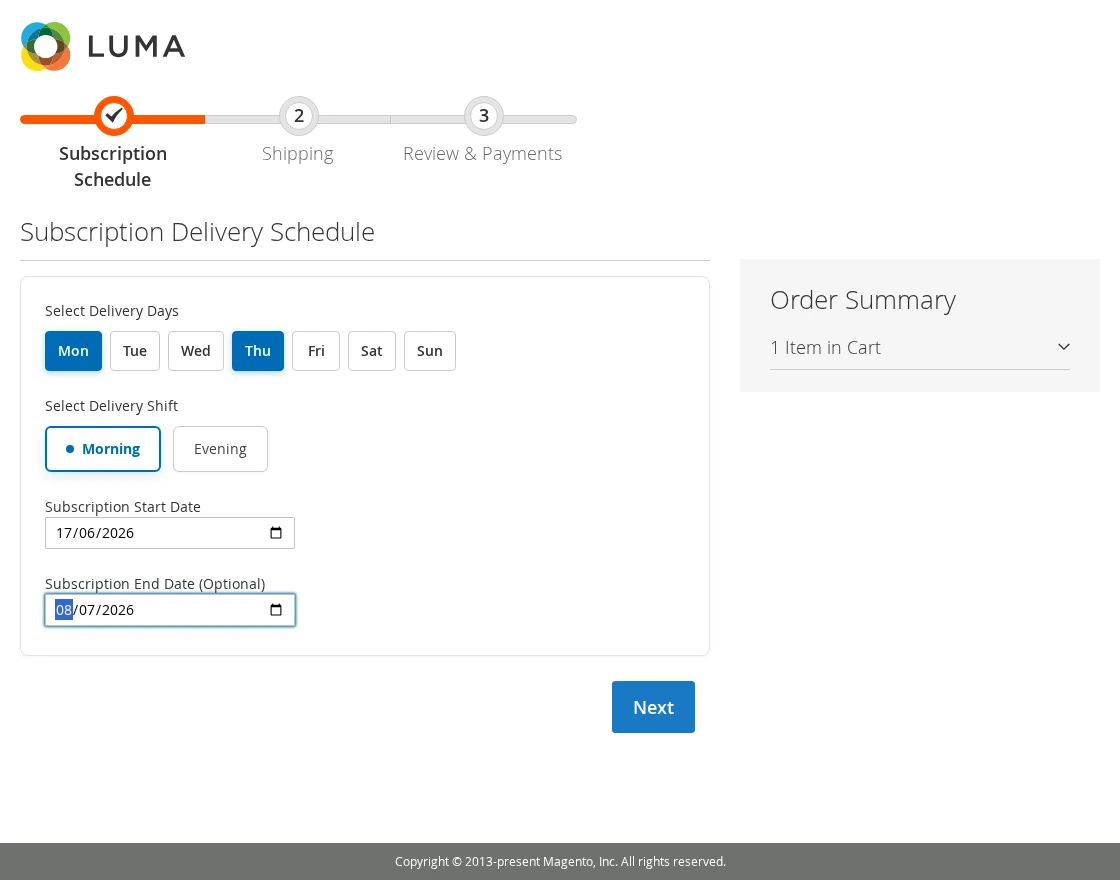Toggle Tue delivery day

(135, 351)
